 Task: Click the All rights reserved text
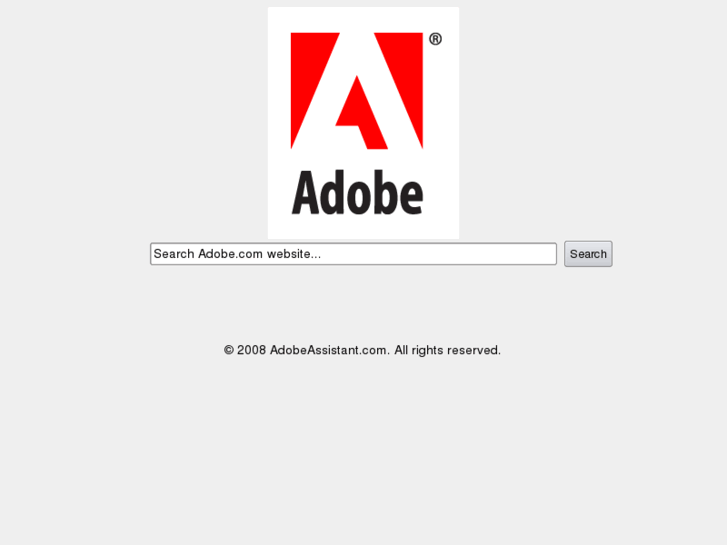447,350
